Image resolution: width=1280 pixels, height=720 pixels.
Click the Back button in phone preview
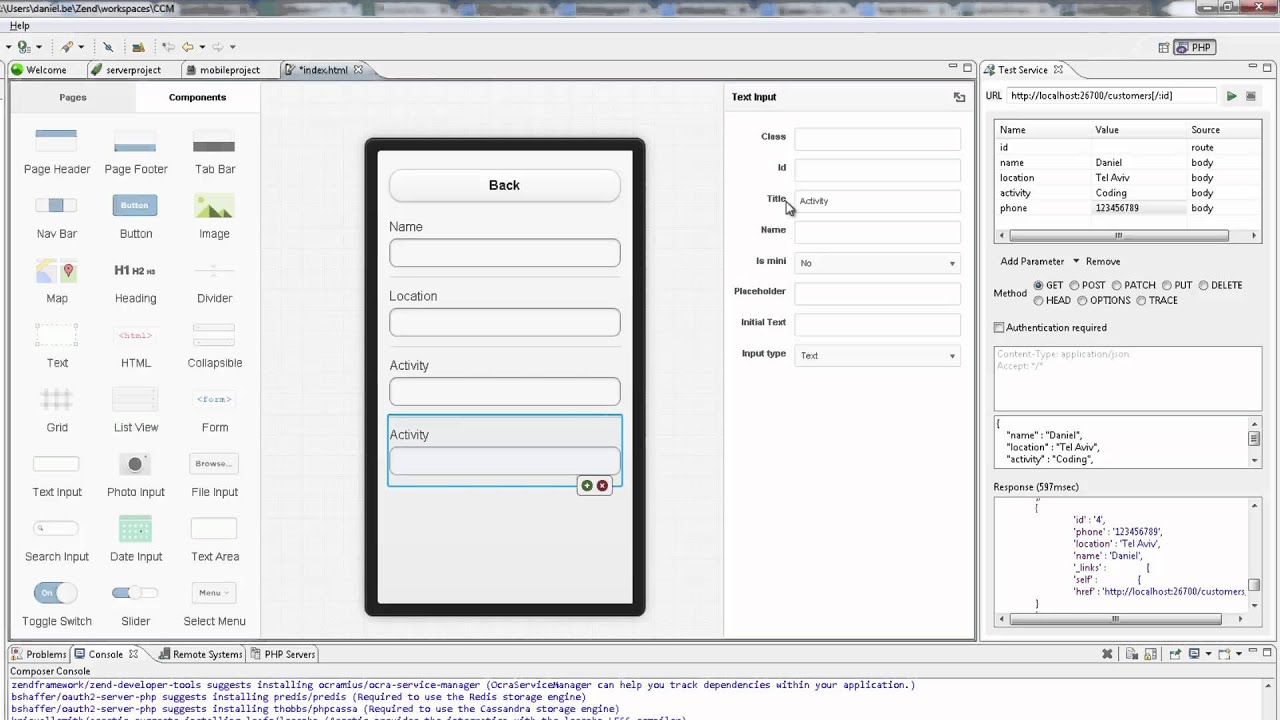pos(504,185)
